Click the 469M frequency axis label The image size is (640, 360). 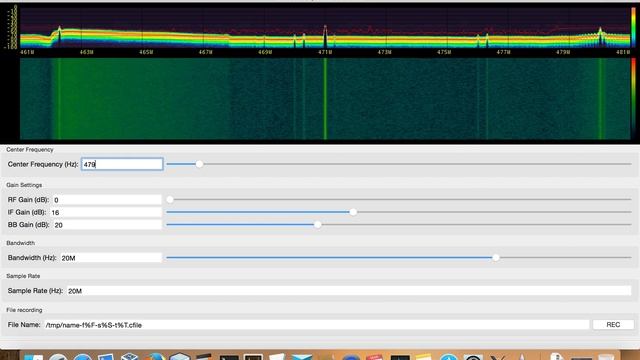[x=266, y=52]
